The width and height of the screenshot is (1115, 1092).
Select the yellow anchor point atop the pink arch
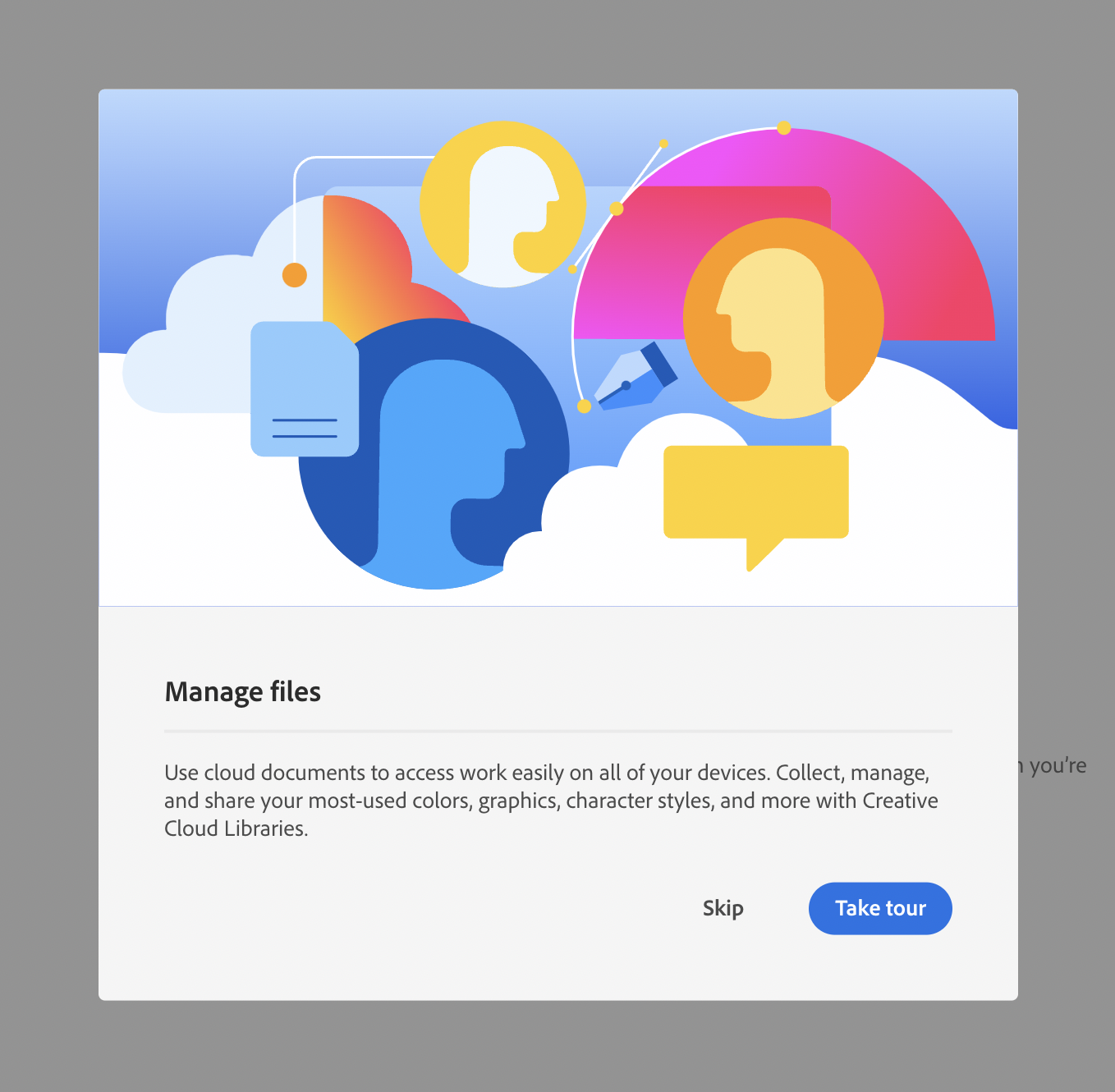click(x=784, y=128)
